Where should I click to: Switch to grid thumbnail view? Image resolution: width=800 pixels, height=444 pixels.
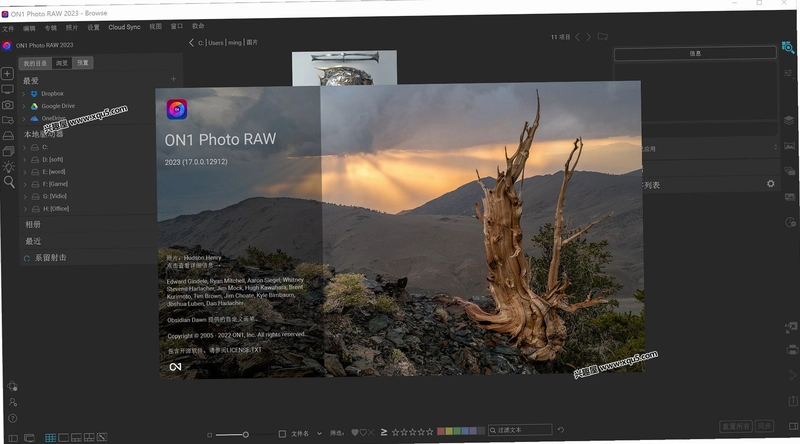click(x=51, y=437)
